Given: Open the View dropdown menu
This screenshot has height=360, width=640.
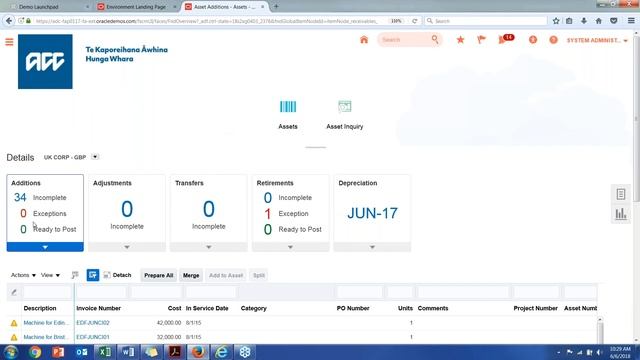Looking at the screenshot, I should tap(50, 275).
